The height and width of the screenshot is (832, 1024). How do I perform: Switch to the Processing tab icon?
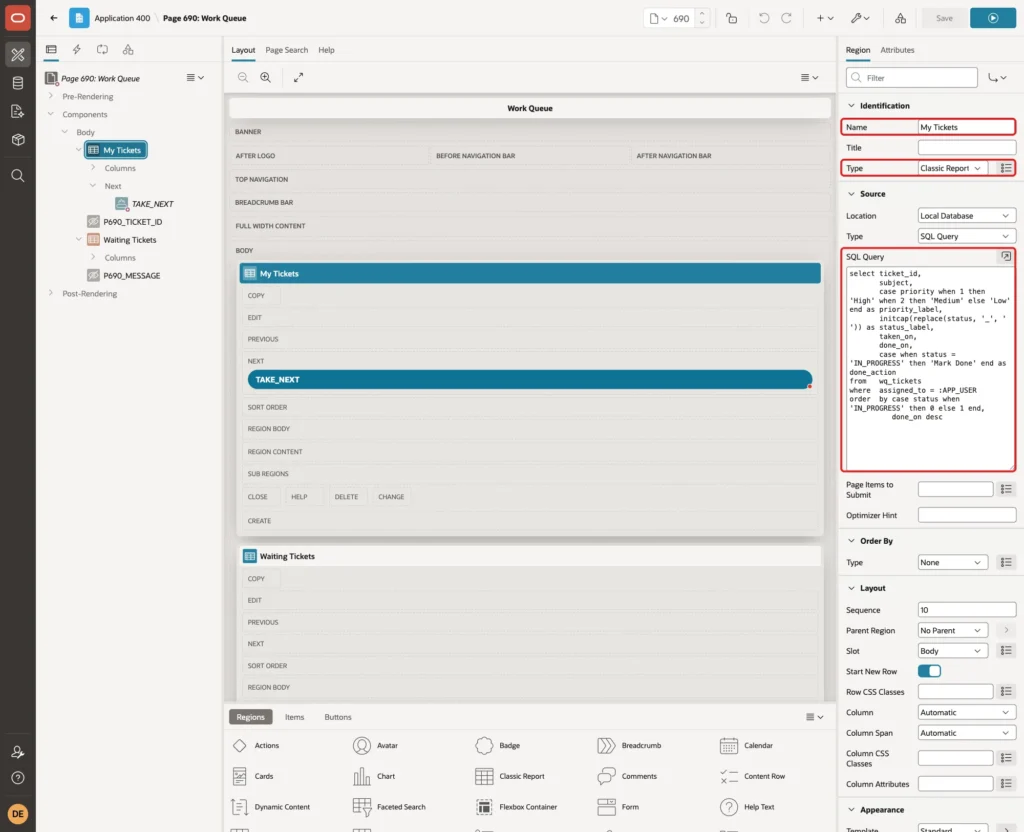point(103,50)
